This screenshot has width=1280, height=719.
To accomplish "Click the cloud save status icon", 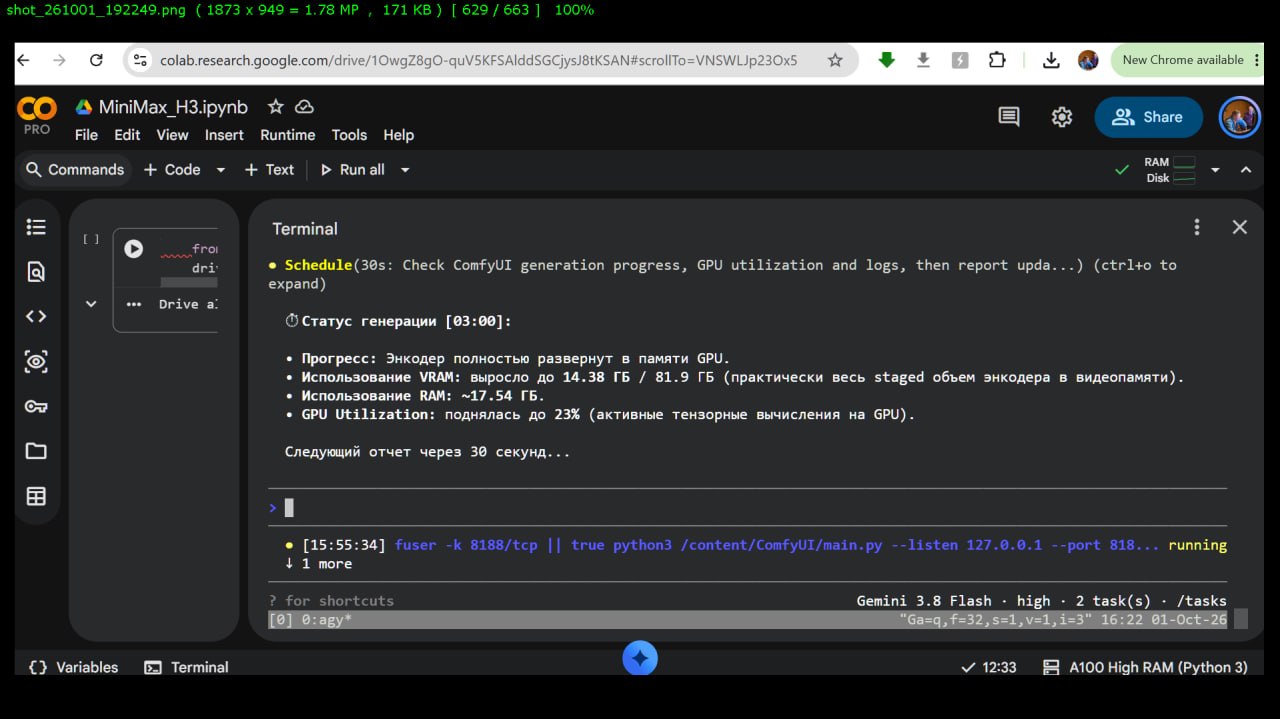I will 304,107.
